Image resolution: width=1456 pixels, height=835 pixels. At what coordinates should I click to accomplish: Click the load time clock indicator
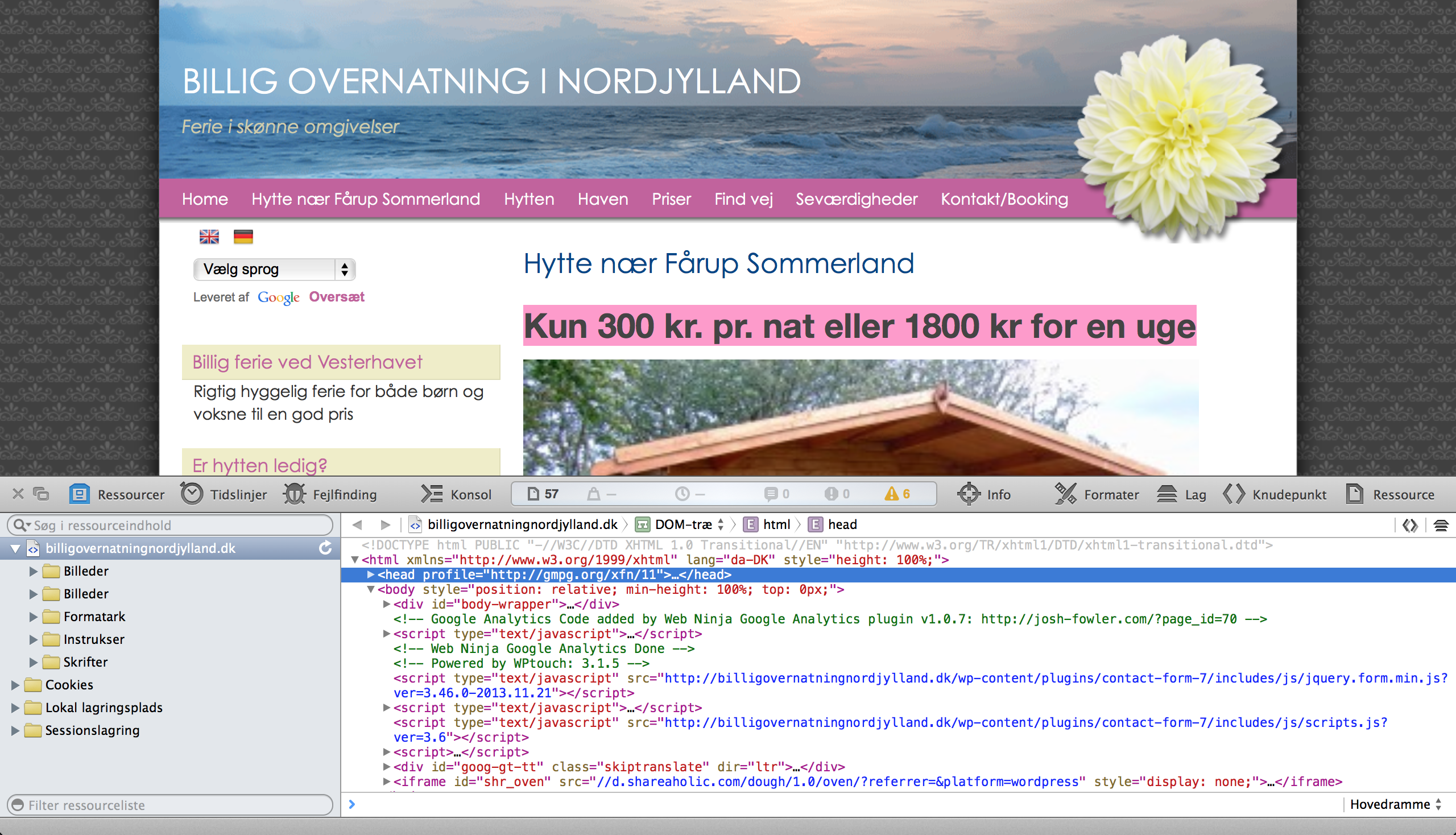pyautogui.click(x=690, y=494)
